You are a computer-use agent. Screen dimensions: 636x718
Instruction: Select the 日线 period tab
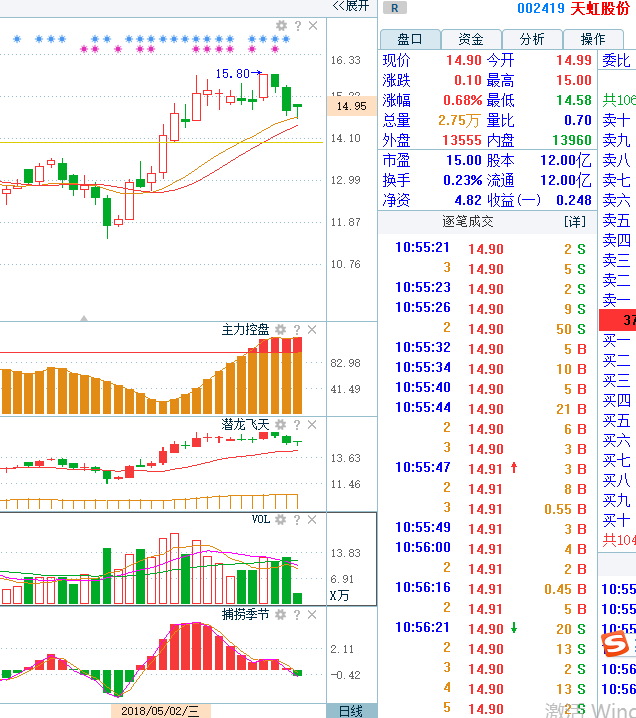click(x=351, y=711)
